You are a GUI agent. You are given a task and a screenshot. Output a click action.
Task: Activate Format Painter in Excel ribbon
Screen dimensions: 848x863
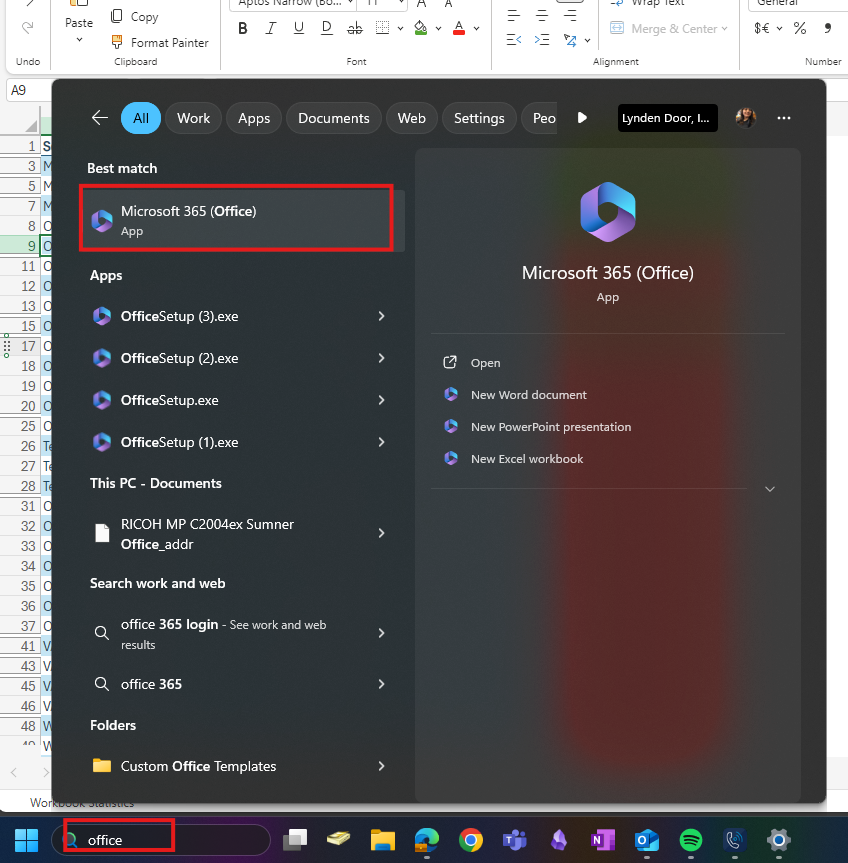(160, 42)
